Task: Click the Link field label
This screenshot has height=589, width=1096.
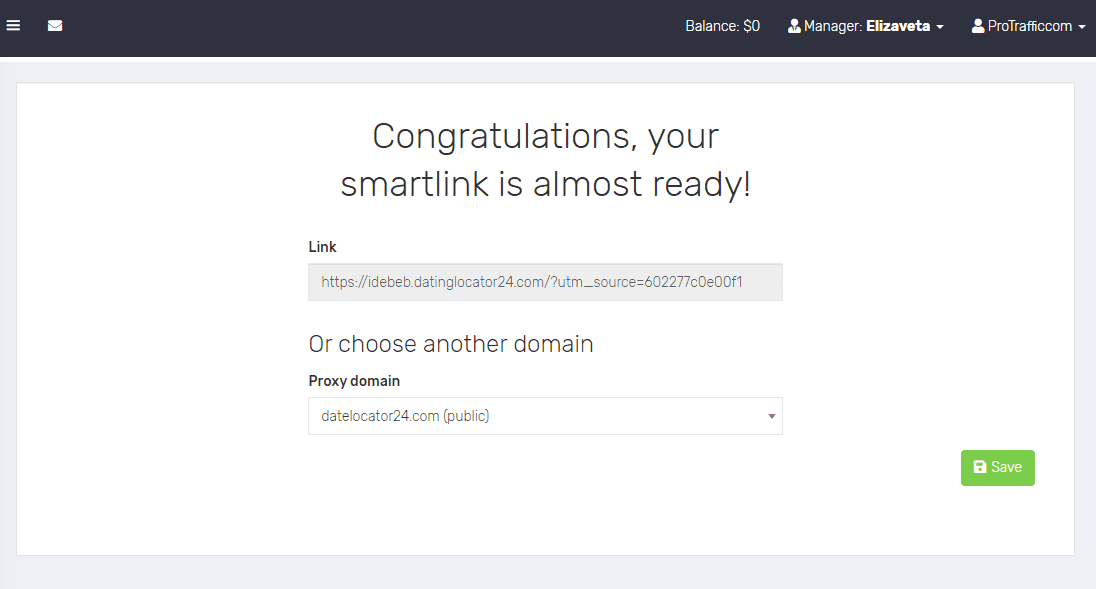Action: [322, 247]
